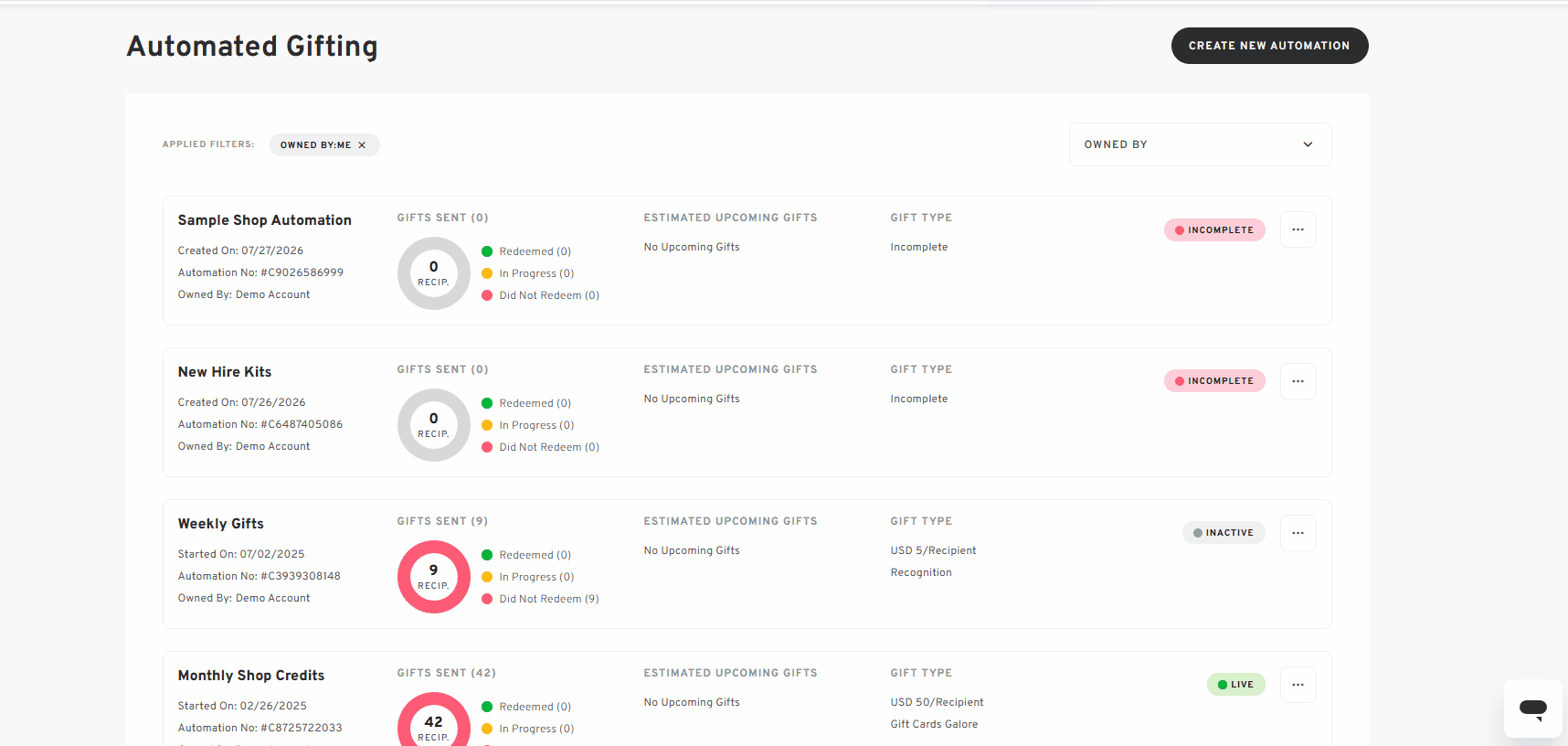This screenshot has height=746, width=1568.
Task: Remove the Owned By:Me filter chip
Action: tap(362, 145)
